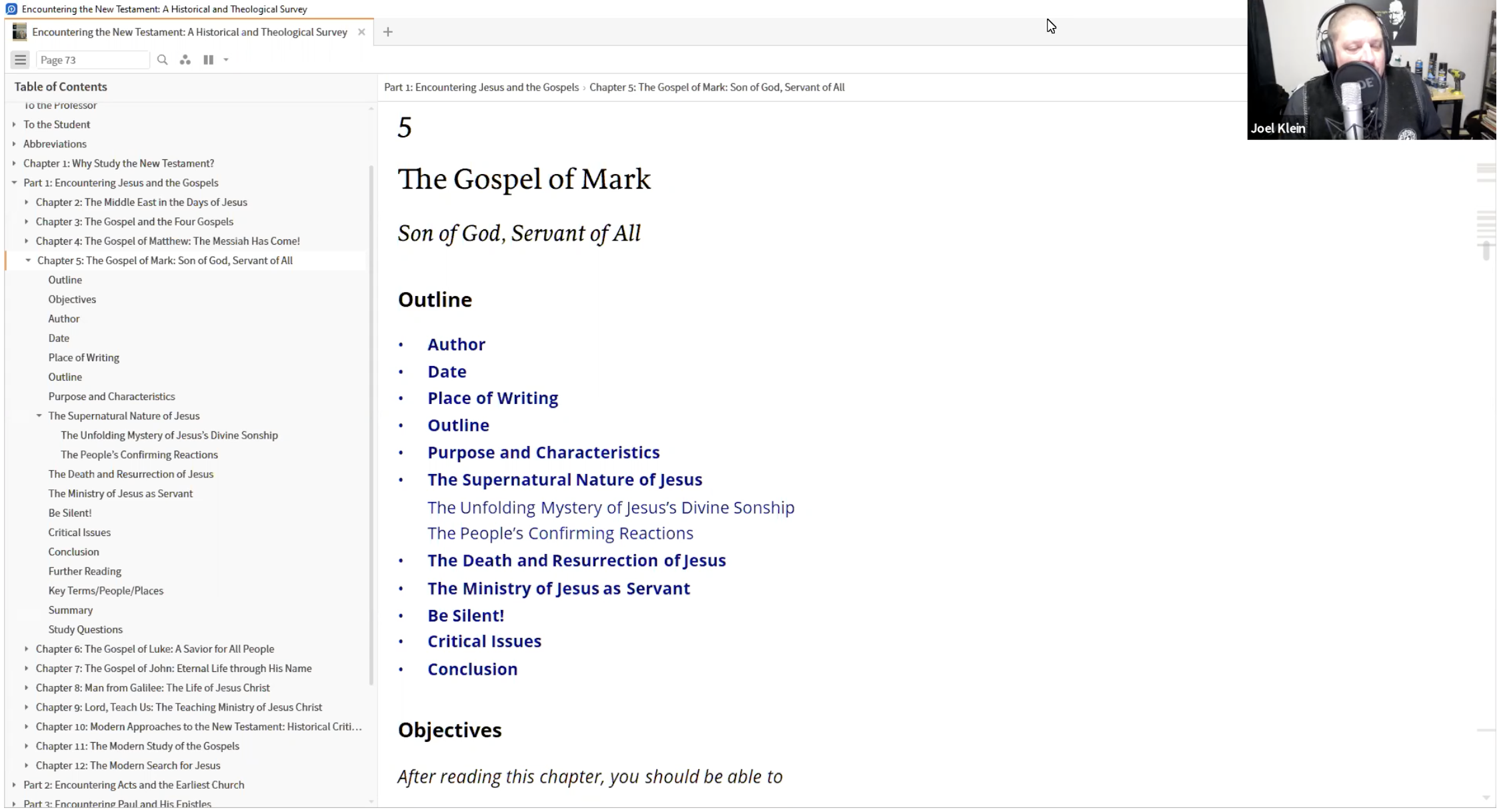Click the Page 73 reference input box
1503x812 pixels.
click(x=92, y=60)
